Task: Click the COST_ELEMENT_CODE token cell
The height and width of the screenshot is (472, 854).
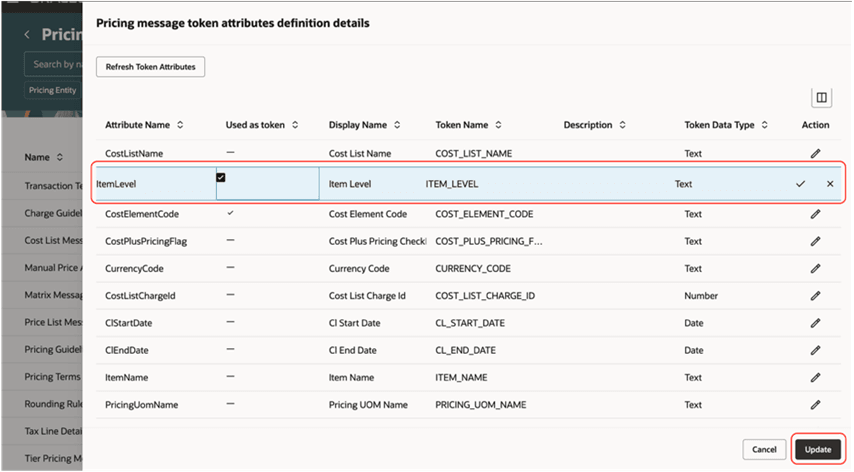Action: pyautogui.click(x=484, y=214)
